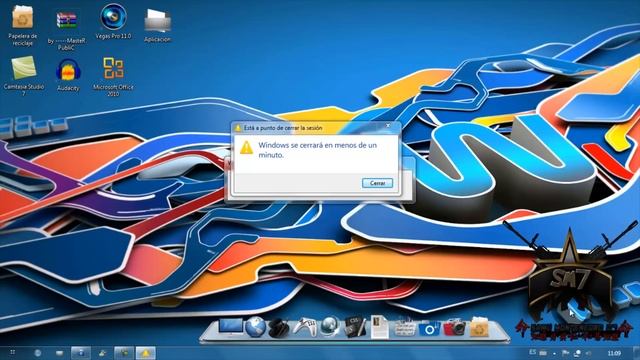Select the yellow warning taskbar window
Screen dimensions: 640x360
[146, 353]
